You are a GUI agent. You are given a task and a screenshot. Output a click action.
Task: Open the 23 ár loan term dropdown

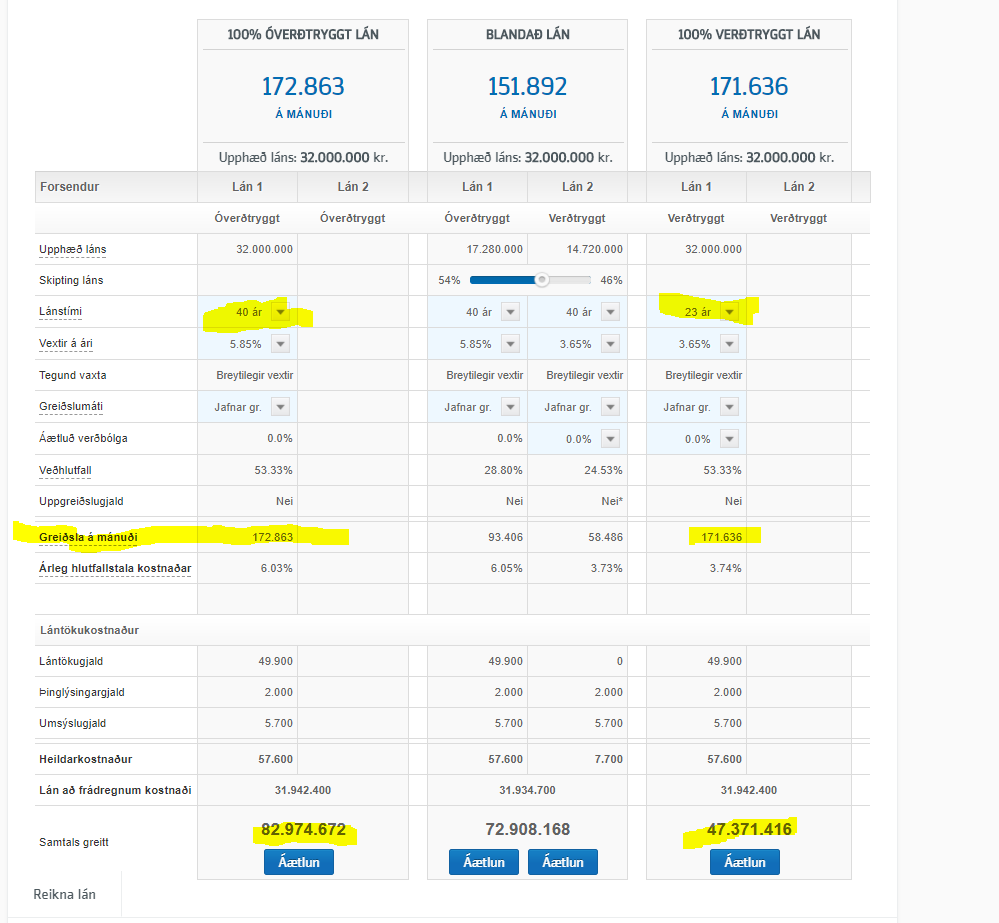[730, 312]
